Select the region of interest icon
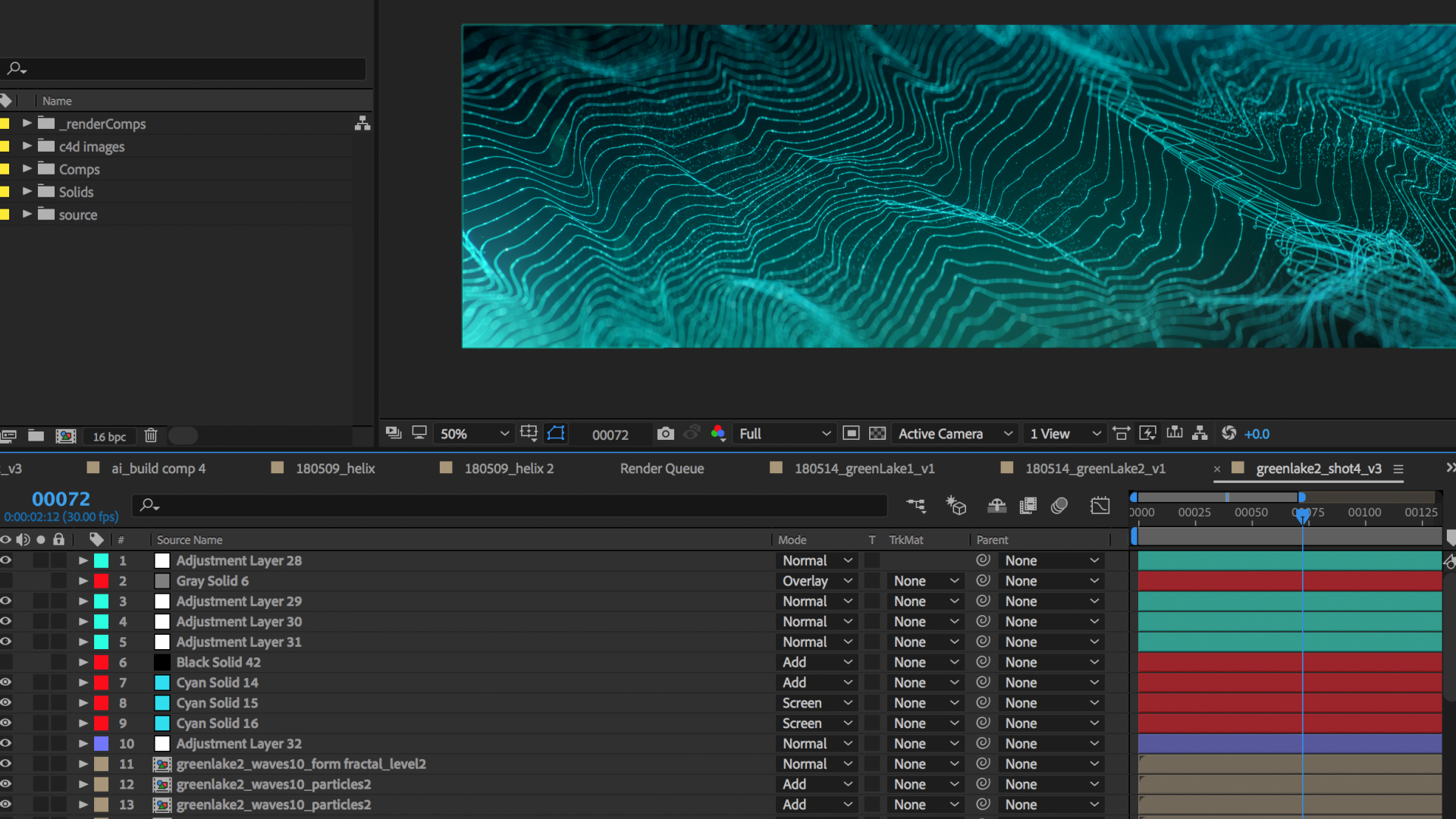Image resolution: width=1456 pixels, height=819 pixels. 556,433
